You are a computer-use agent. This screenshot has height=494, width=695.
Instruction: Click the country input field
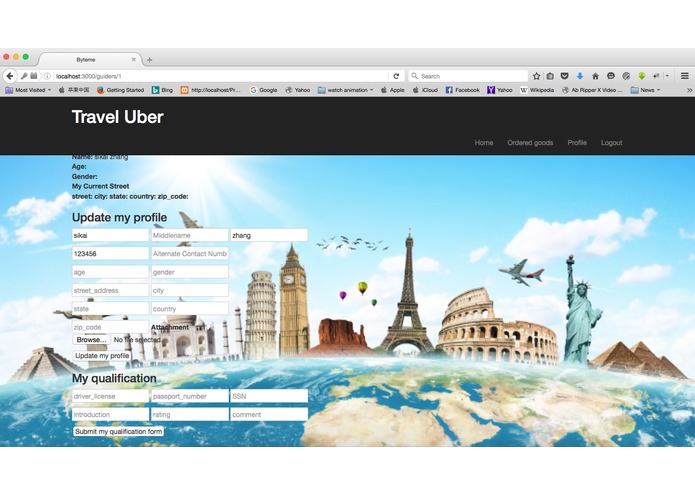click(x=190, y=308)
